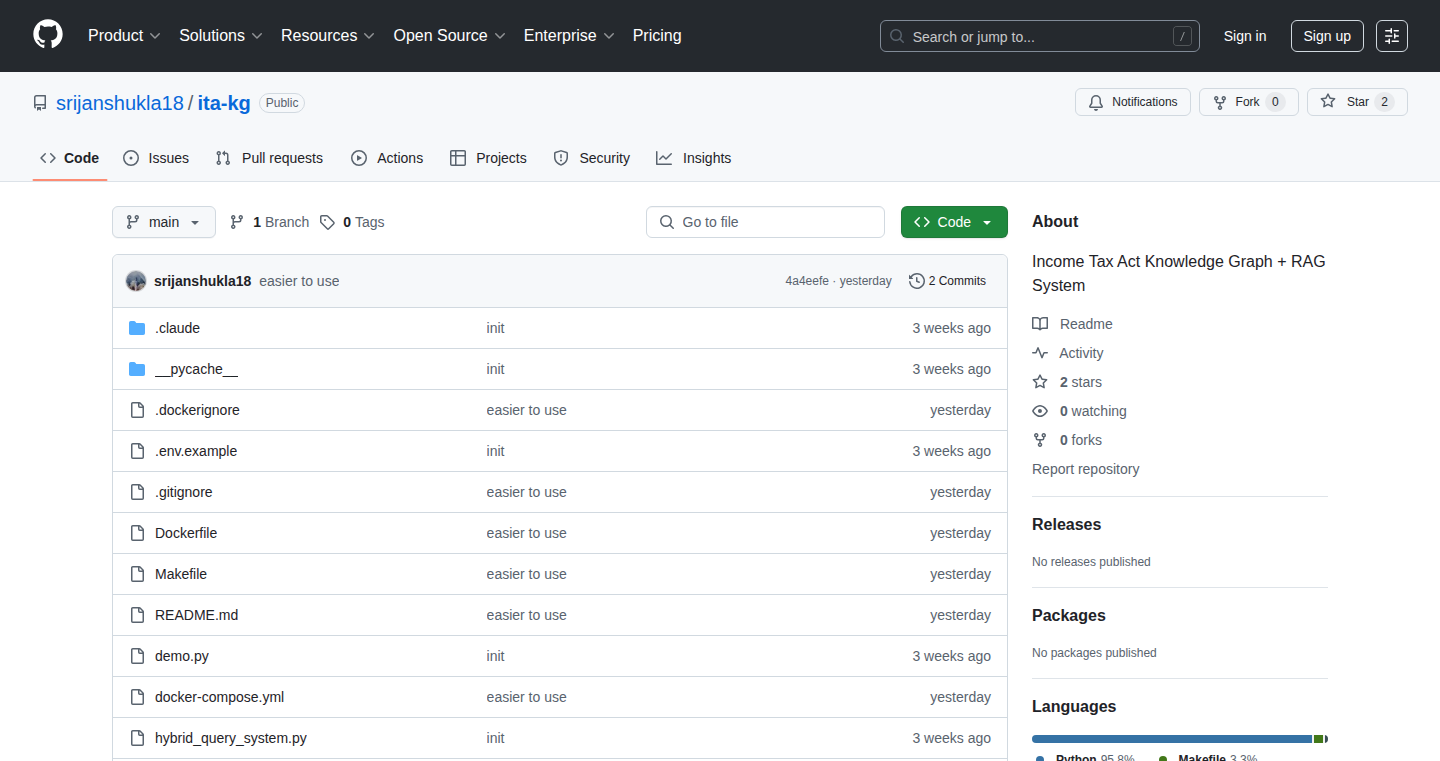Click the .claude folder icon

click(x=137, y=328)
